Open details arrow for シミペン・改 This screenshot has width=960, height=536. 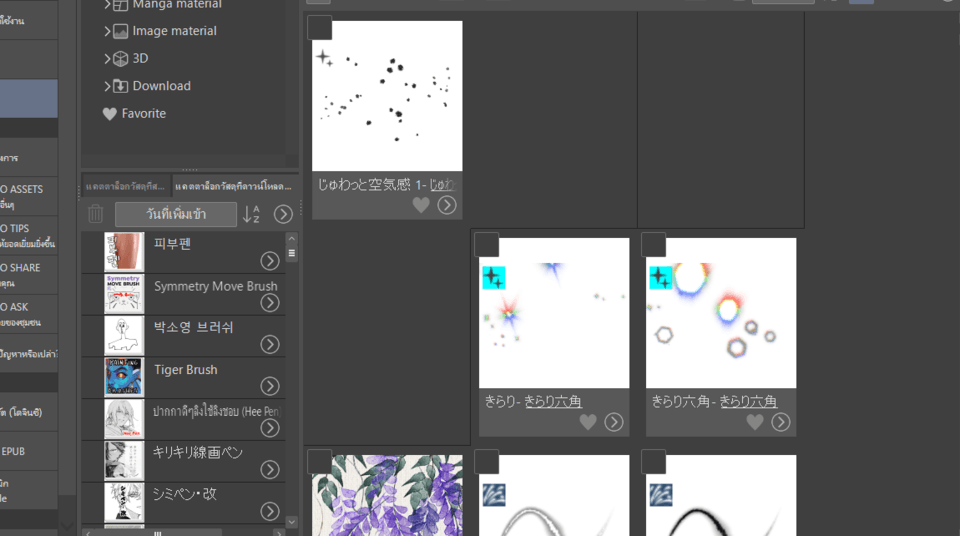pos(270,511)
